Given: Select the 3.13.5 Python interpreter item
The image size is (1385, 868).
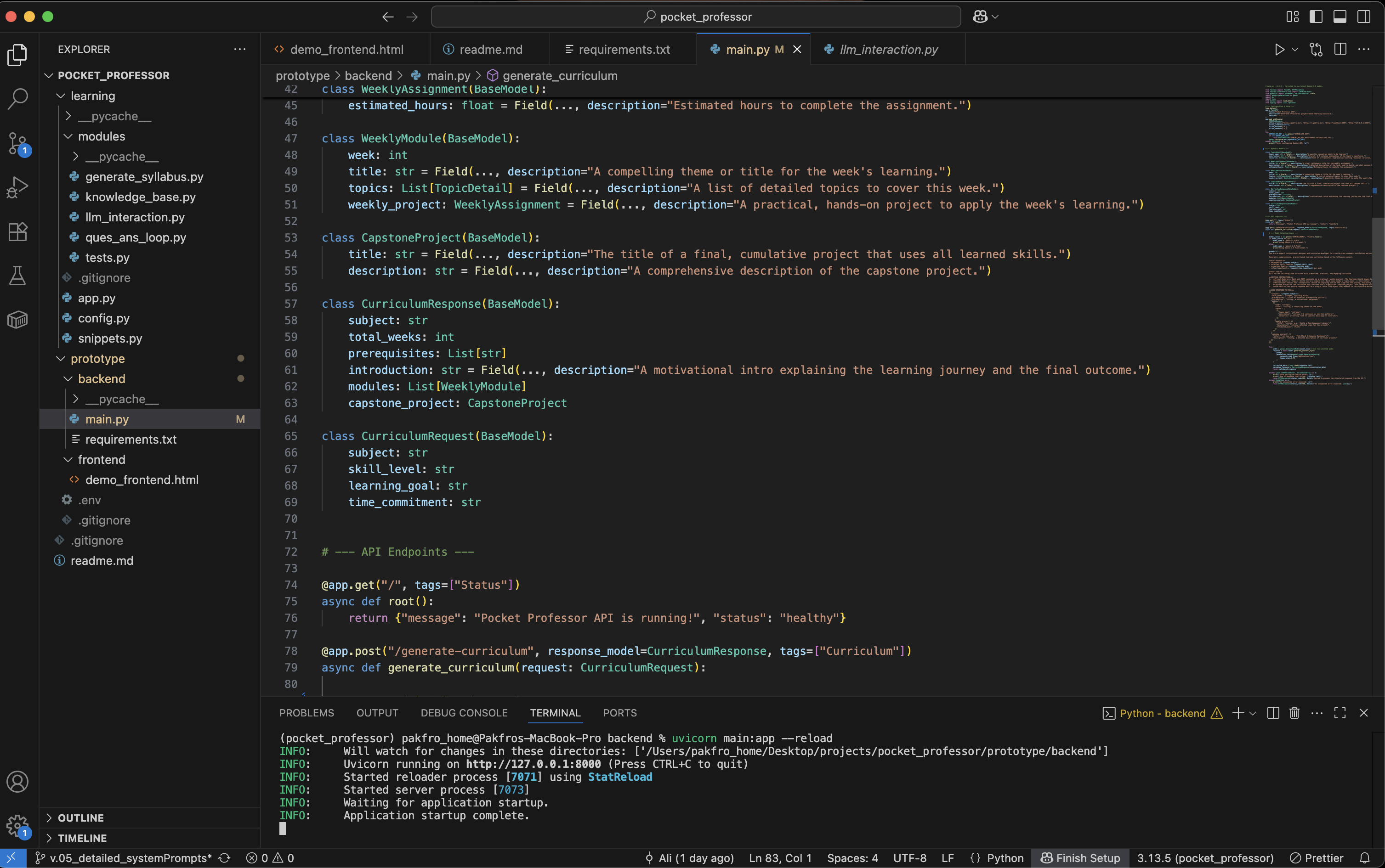Looking at the screenshot, I should tap(1205, 858).
